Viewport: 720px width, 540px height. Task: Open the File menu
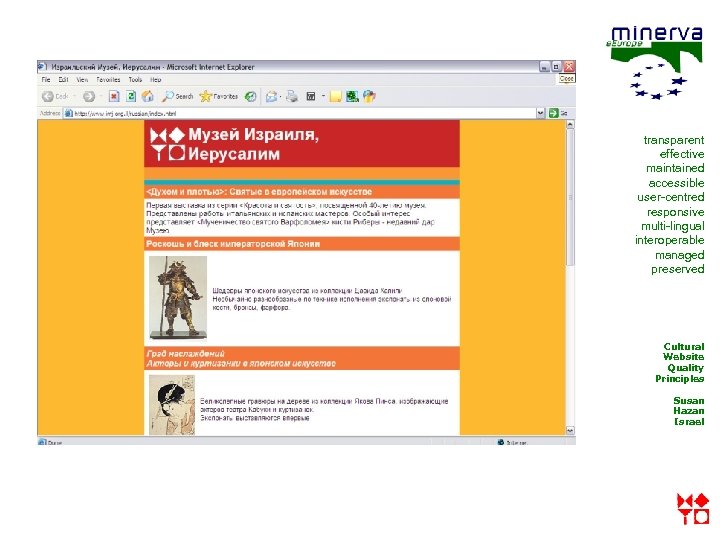(46, 79)
